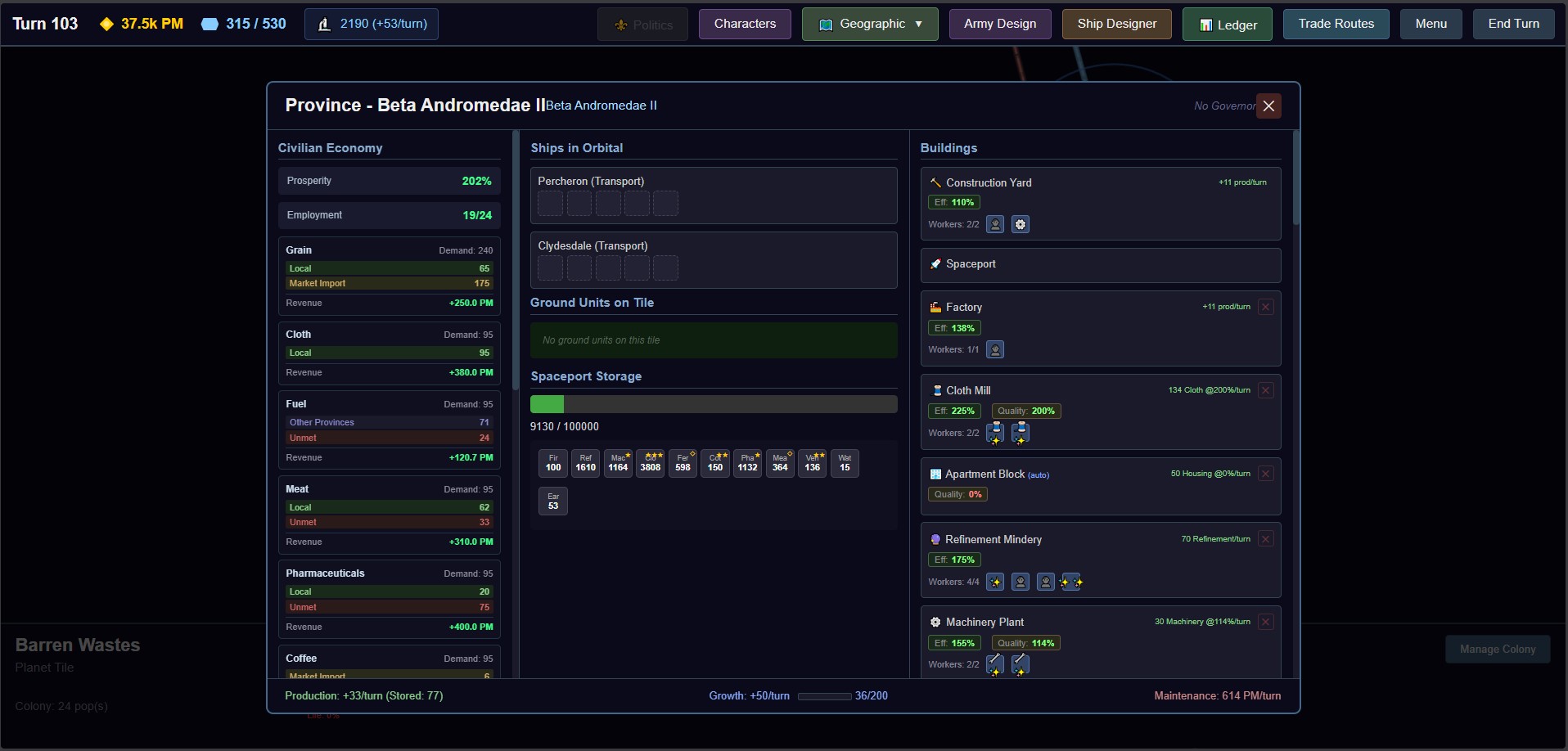
Task: Expand the Percheron transport ship entry
Action: (x=713, y=182)
